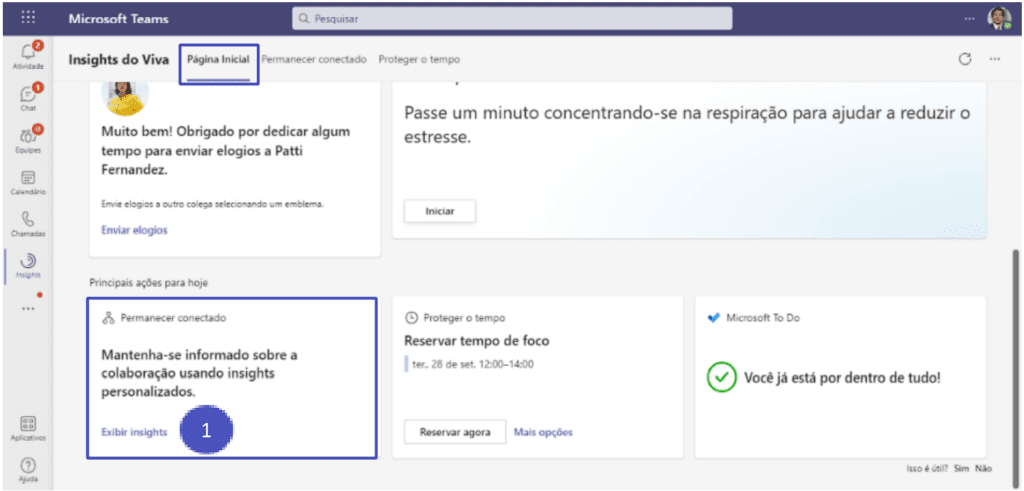
Task: Answer Sim to Isso é útil
Action: (x=961, y=469)
